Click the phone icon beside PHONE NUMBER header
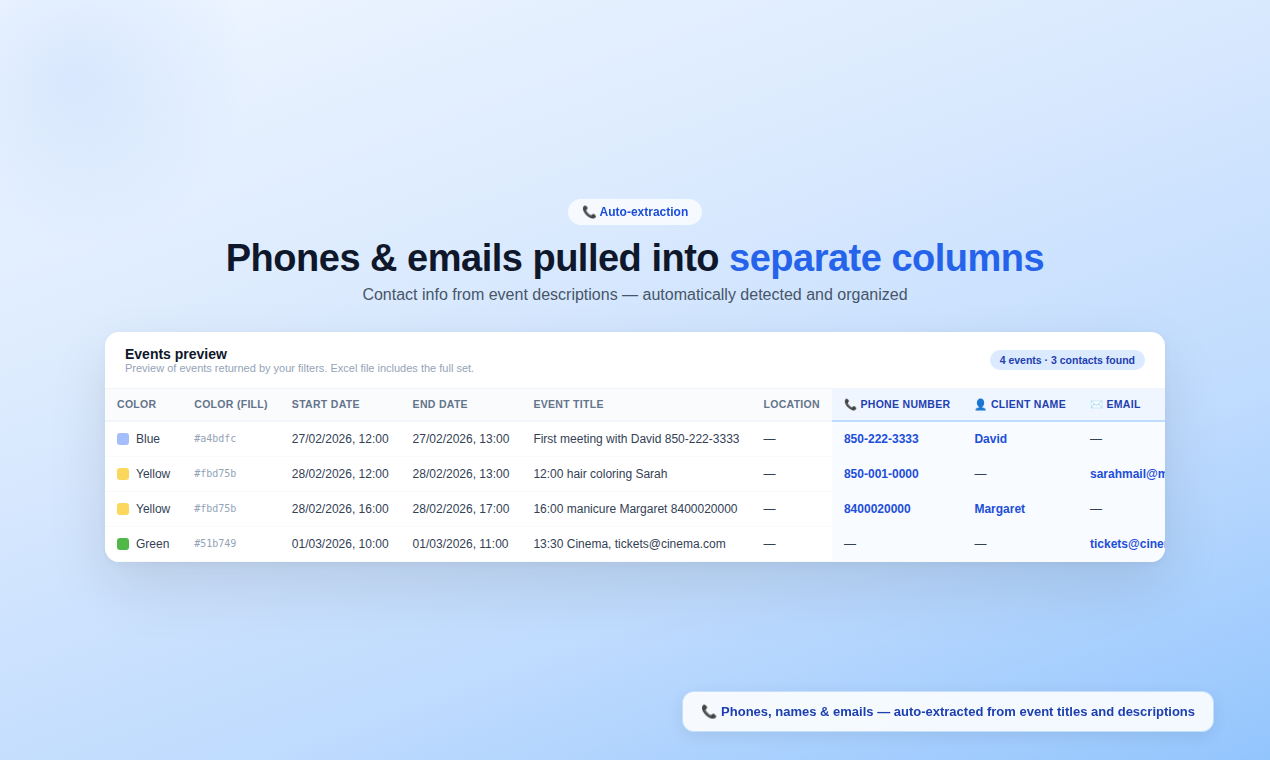1270x760 pixels. (849, 404)
